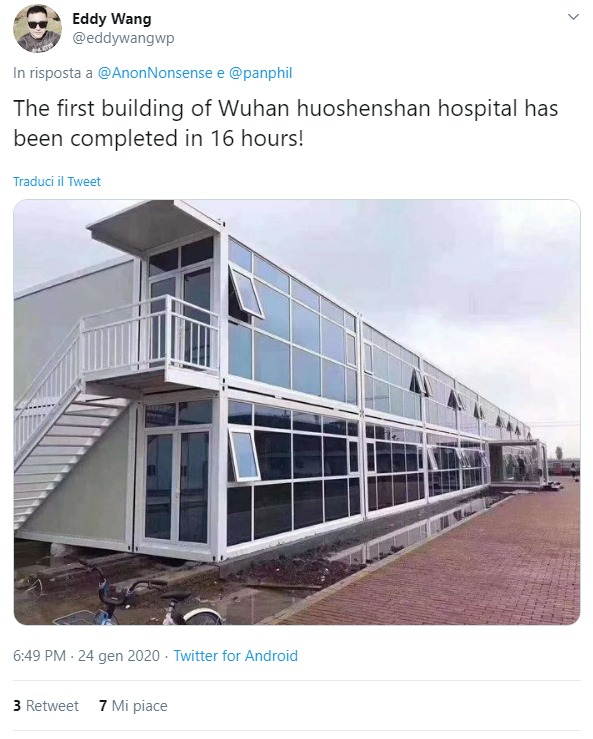Image resolution: width=593 pixels, height=739 pixels.
Task: Click the In risposta a label
Action: click(53, 73)
